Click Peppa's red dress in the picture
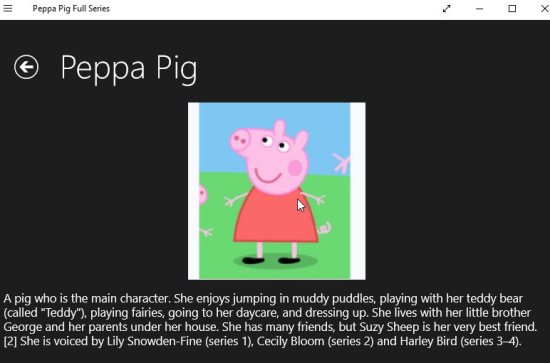 tap(275, 217)
